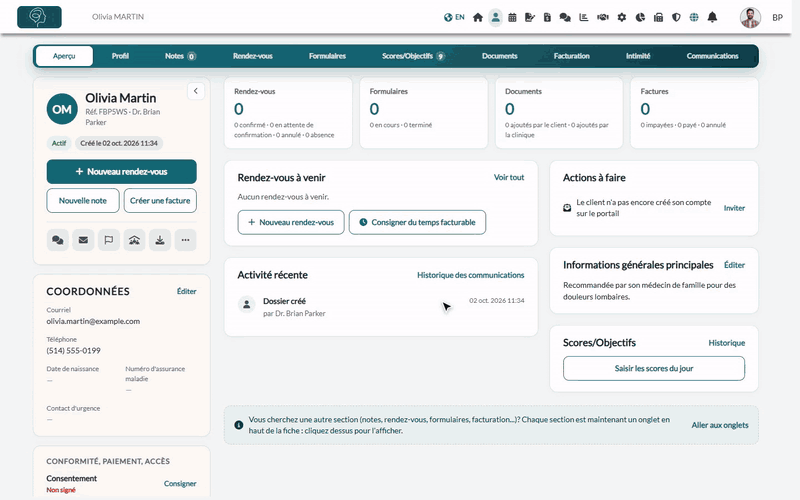Switch to the Profil tab
800x500 pixels.
120,56
